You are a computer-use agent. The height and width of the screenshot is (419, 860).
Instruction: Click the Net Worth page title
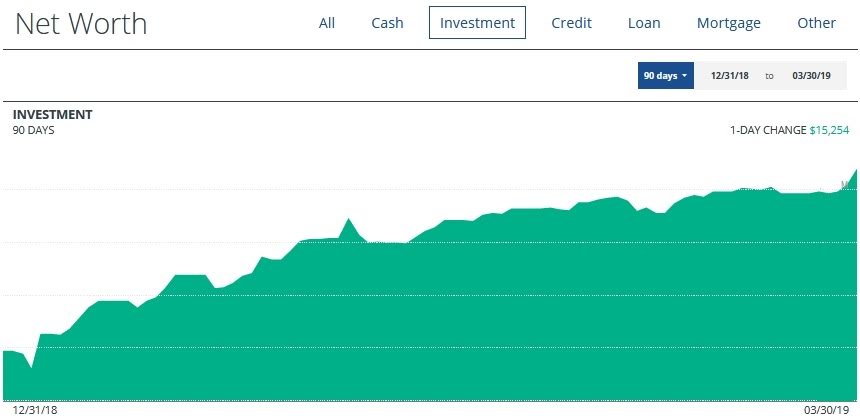pyautogui.click(x=81, y=24)
